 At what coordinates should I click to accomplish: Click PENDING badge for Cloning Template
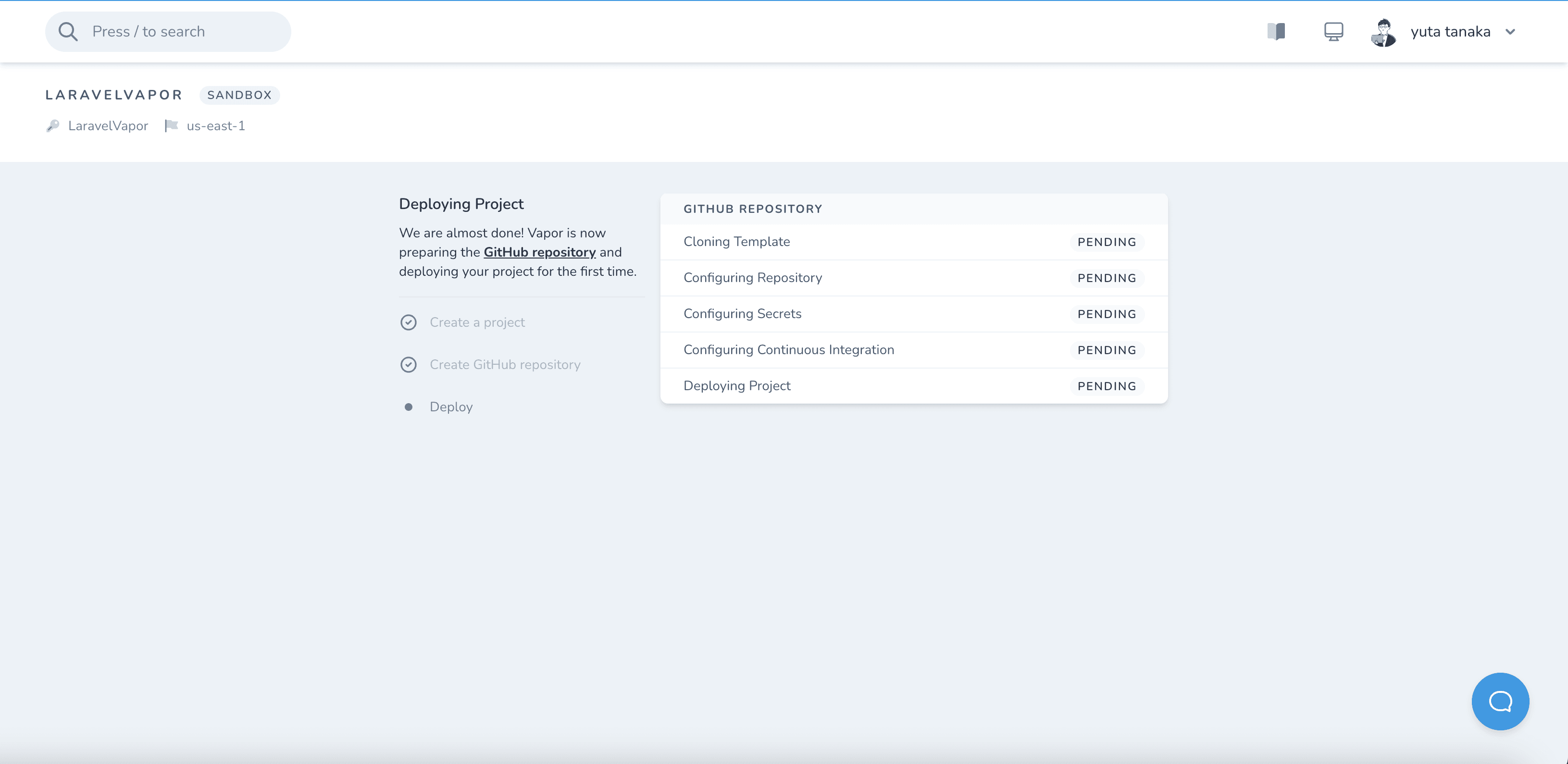pyautogui.click(x=1107, y=242)
